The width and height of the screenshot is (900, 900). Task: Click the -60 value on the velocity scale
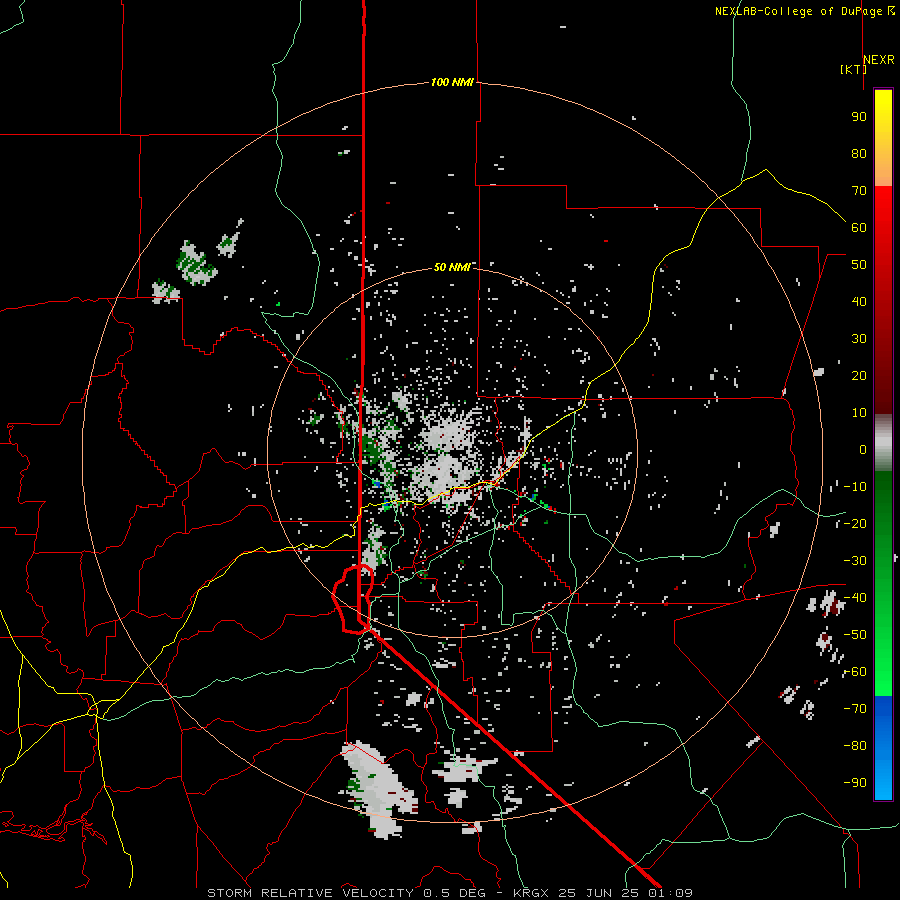855,672
